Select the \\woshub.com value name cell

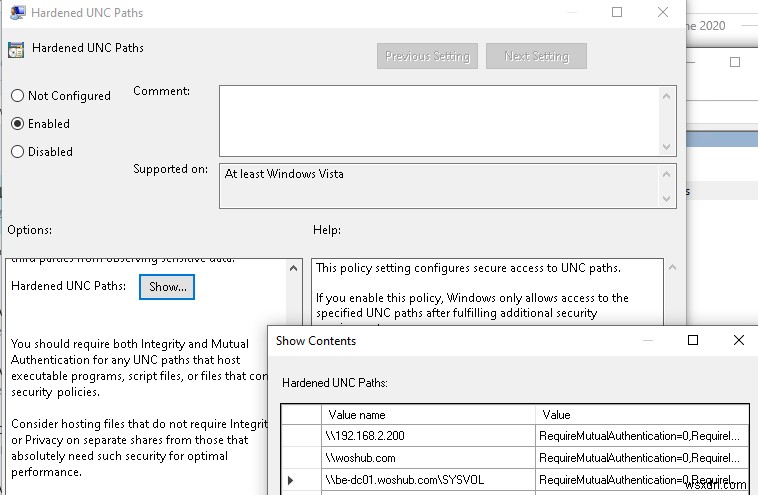[x=428, y=457]
